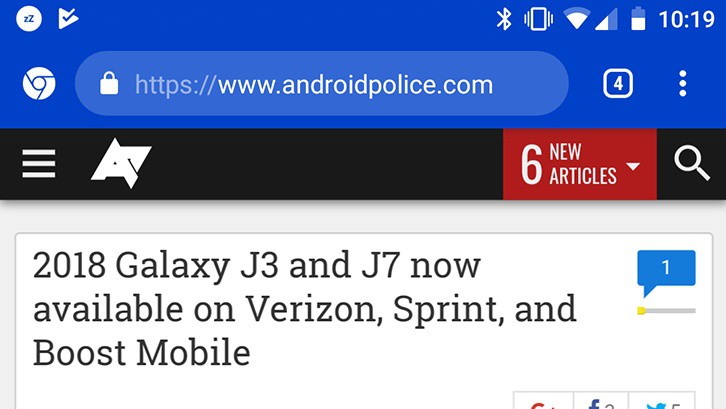
Task: Open the tab switcher showing 4
Action: (x=618, y=83)
